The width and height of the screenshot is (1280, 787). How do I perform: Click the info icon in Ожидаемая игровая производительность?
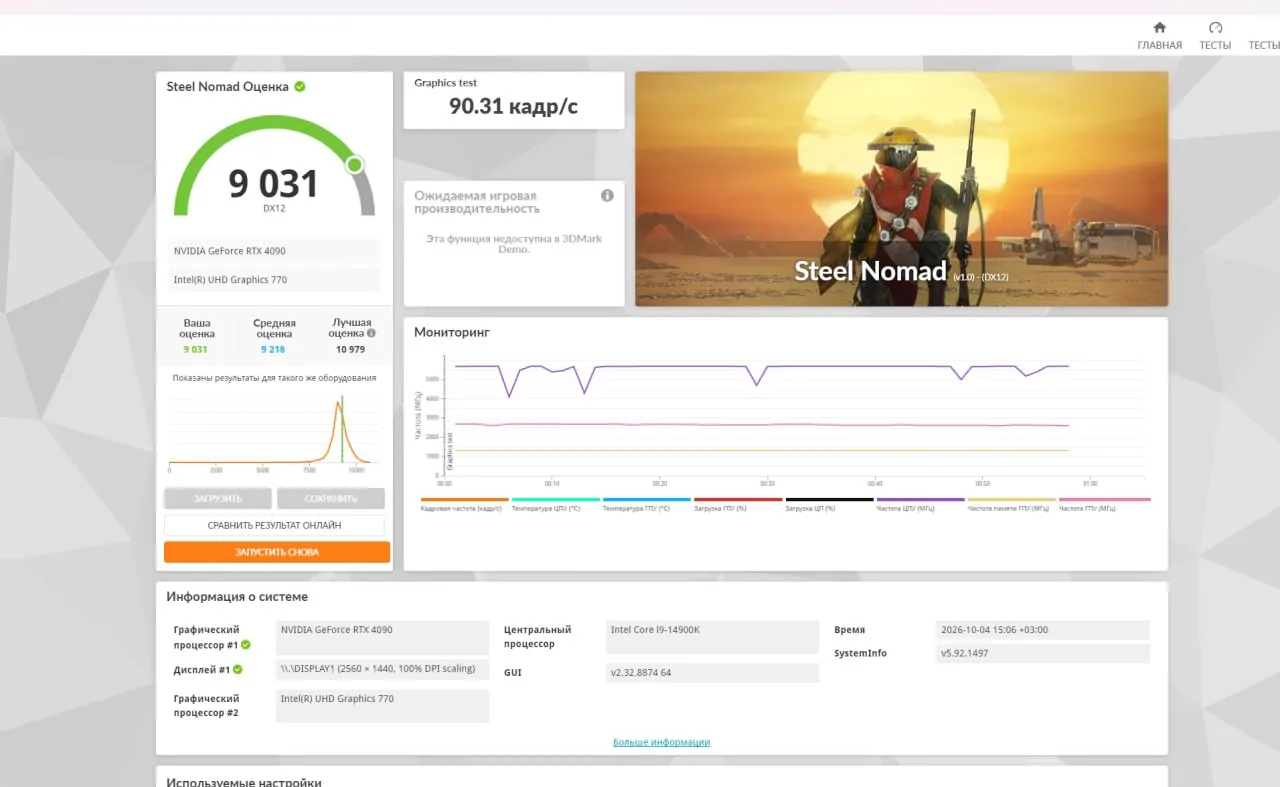tap(607, 196)
